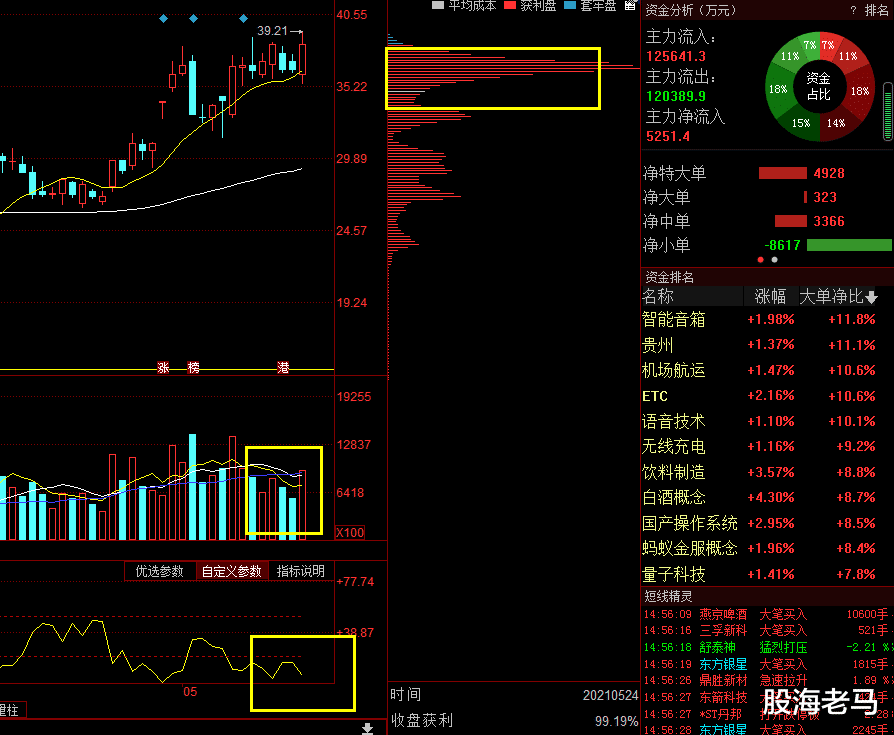This screenshot has height=735, width=894.
Task: Click 三孚新科 in the 短线精灵 list
Action: [723, 631]
